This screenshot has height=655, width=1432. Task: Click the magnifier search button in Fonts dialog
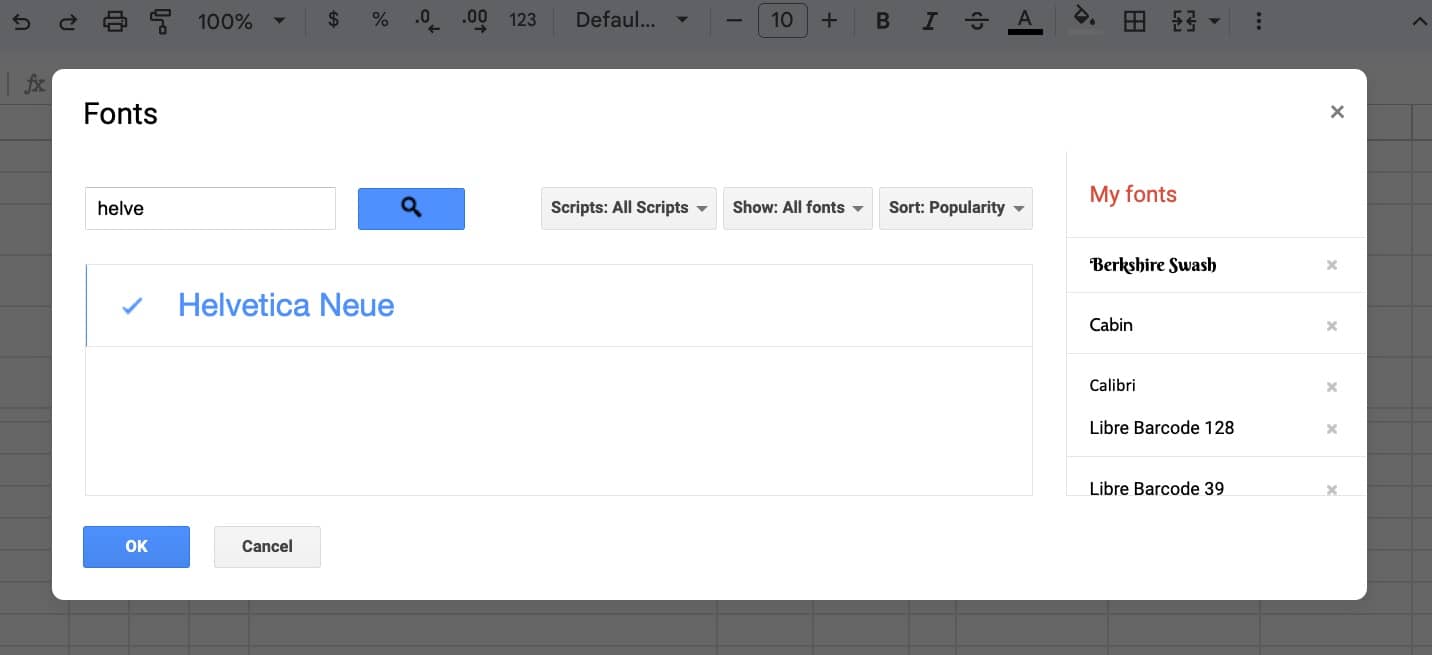[411, 208]
